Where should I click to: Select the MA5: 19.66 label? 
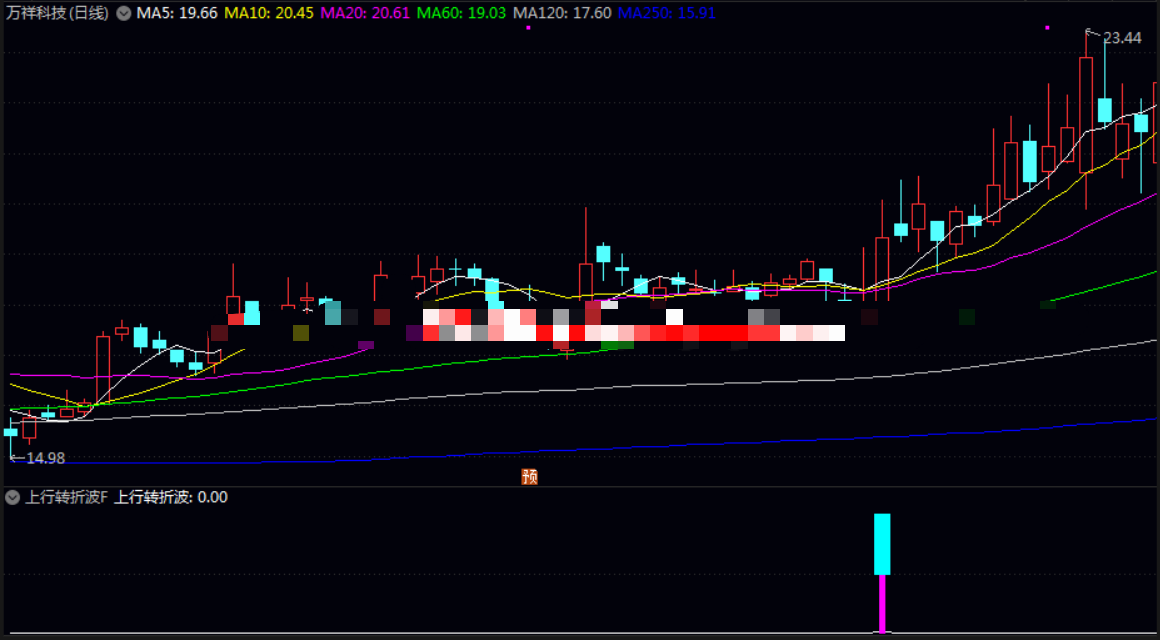click(x=177, y=13)
